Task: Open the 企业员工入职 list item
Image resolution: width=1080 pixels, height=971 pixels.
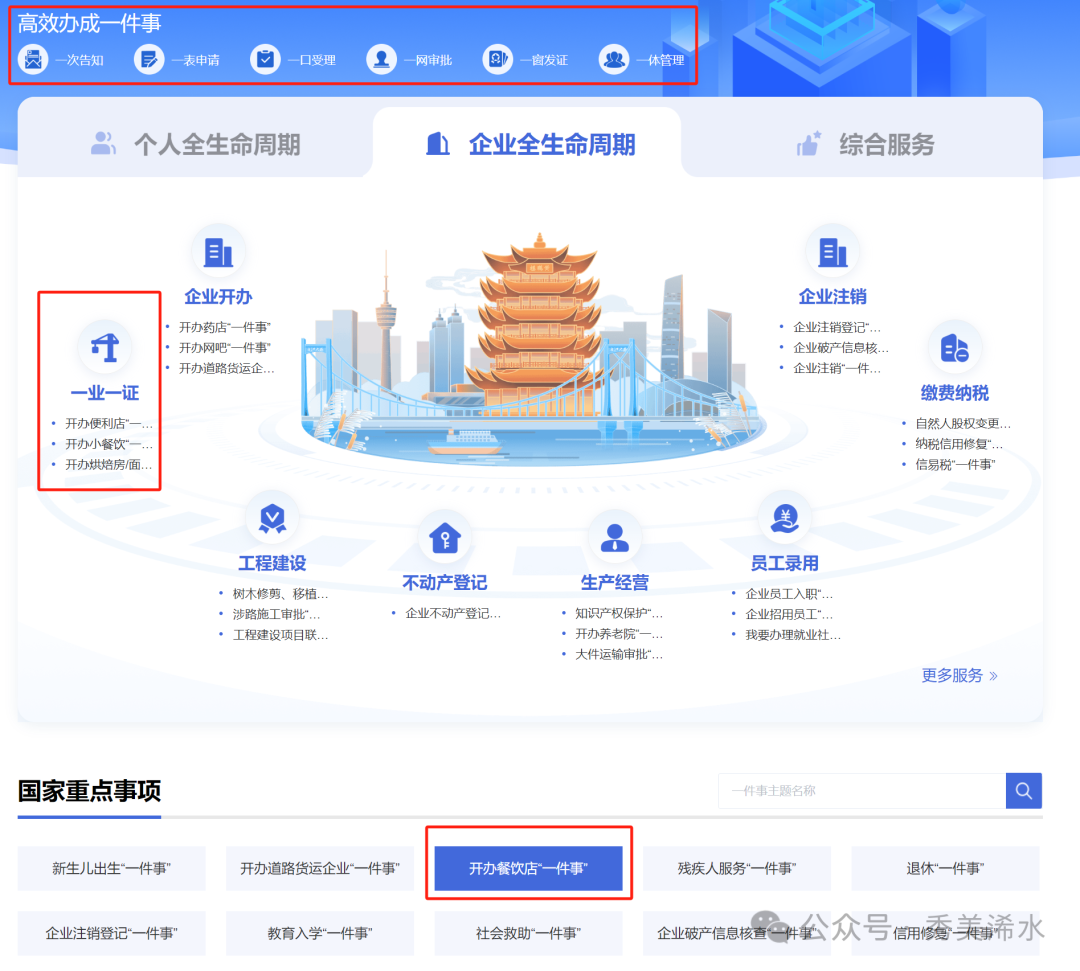Action: pos(789,594)
